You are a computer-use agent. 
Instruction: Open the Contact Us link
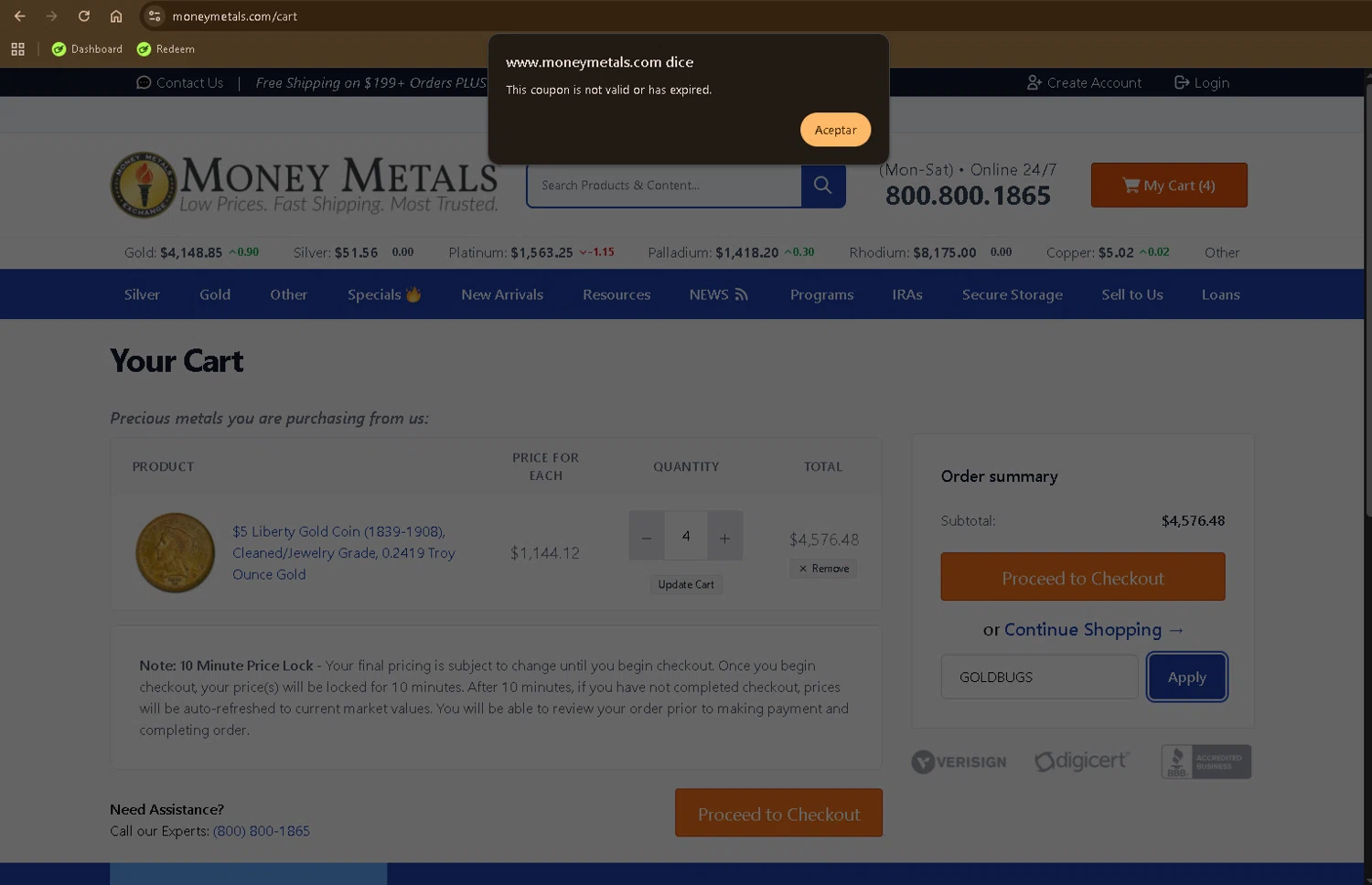pos(179,82)
